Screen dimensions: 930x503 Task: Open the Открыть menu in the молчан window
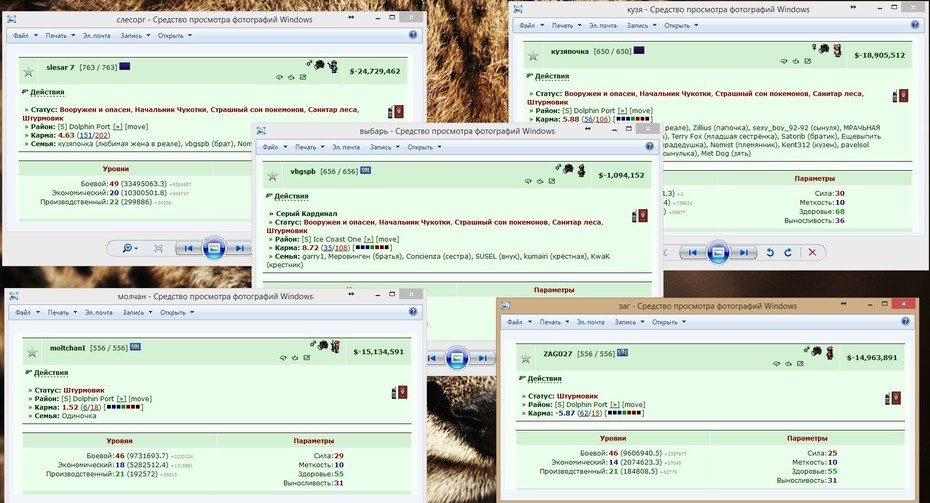177,312
